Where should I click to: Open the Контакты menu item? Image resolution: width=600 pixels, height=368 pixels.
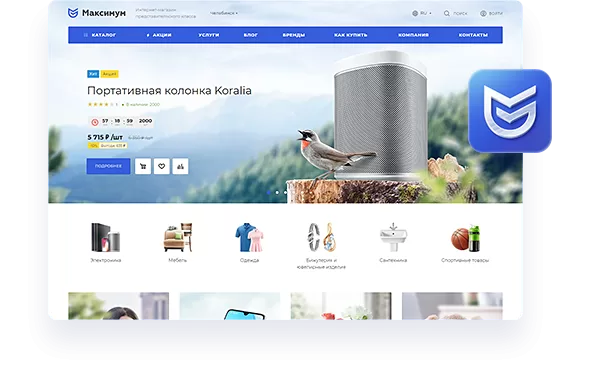pos(473,35)
